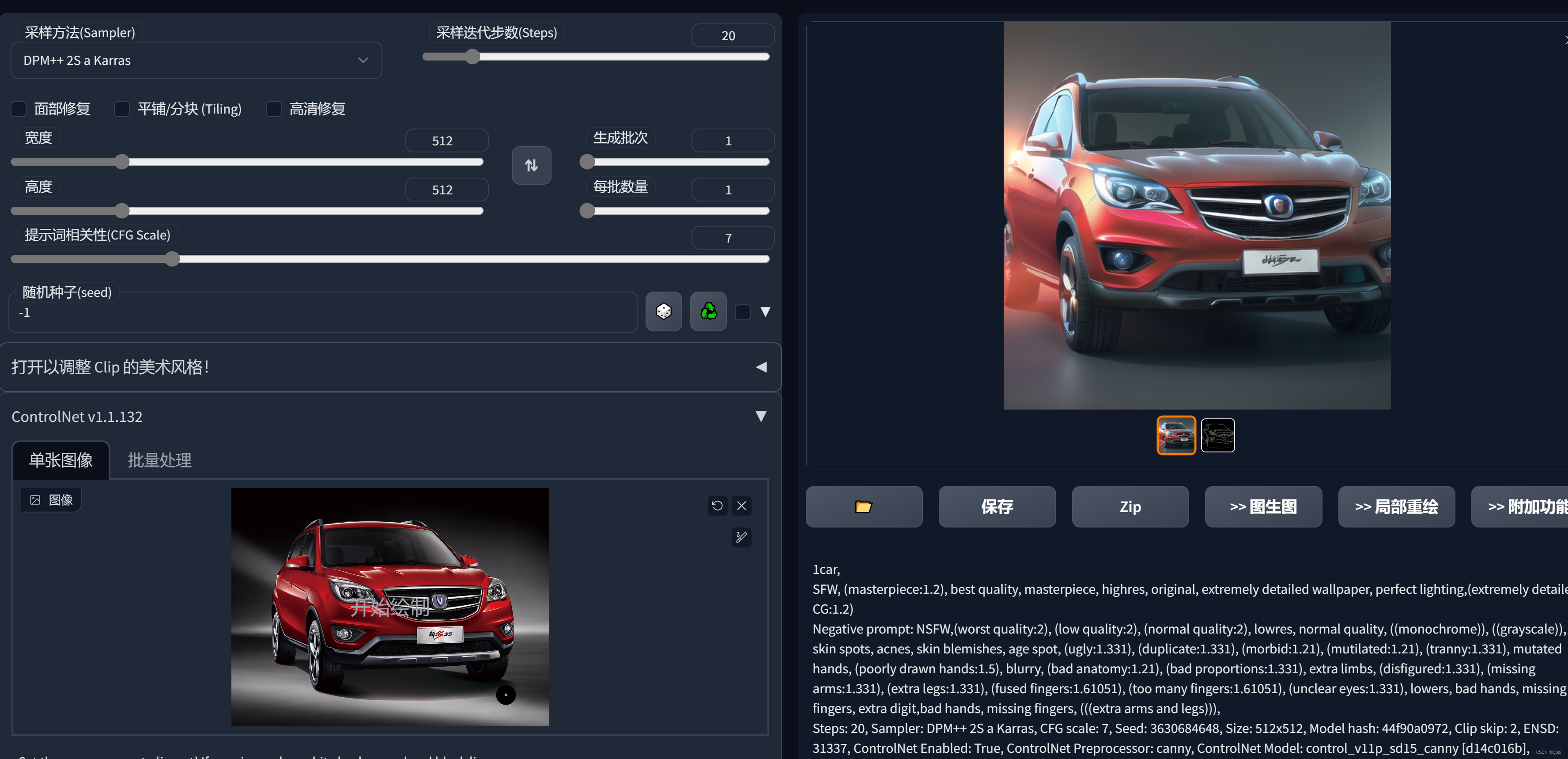Image resolution: width=1568 pixels, height=759 pixels.
Task: Enable the 面部修复 checkbox
Action: point(19,109)
